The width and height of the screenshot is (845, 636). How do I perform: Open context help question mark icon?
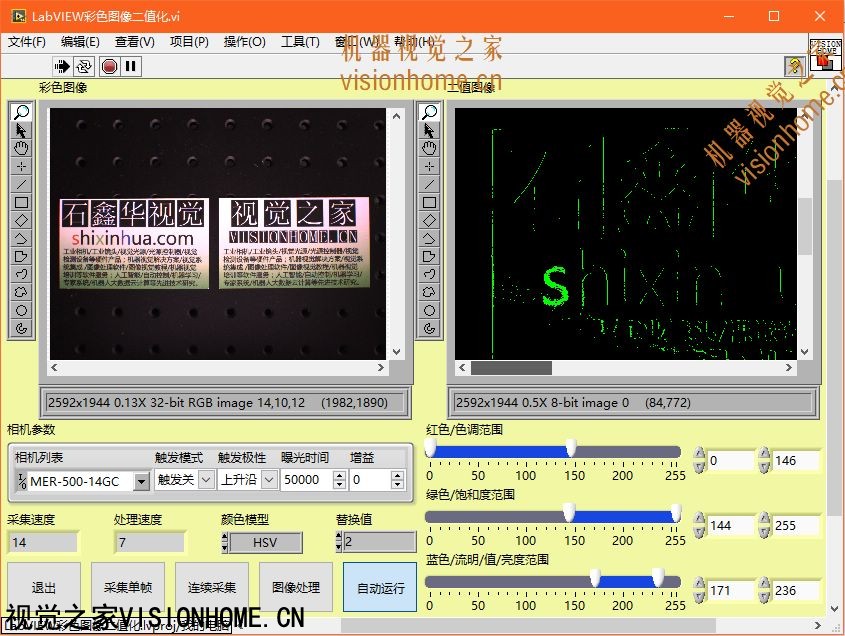[x=794, y=66]
